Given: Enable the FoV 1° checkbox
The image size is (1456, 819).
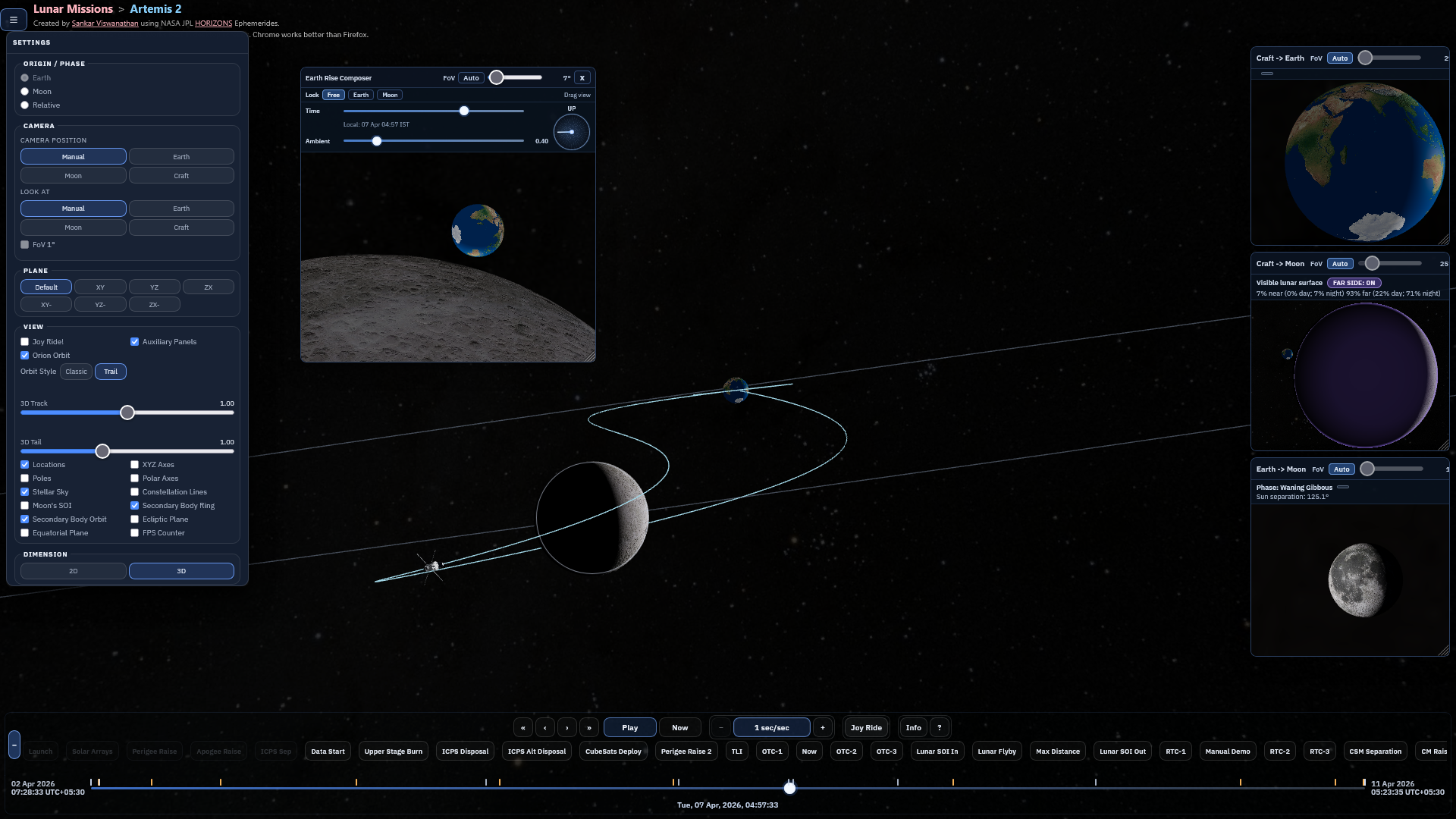Looking at the screenshot, I should pos(24,244).
